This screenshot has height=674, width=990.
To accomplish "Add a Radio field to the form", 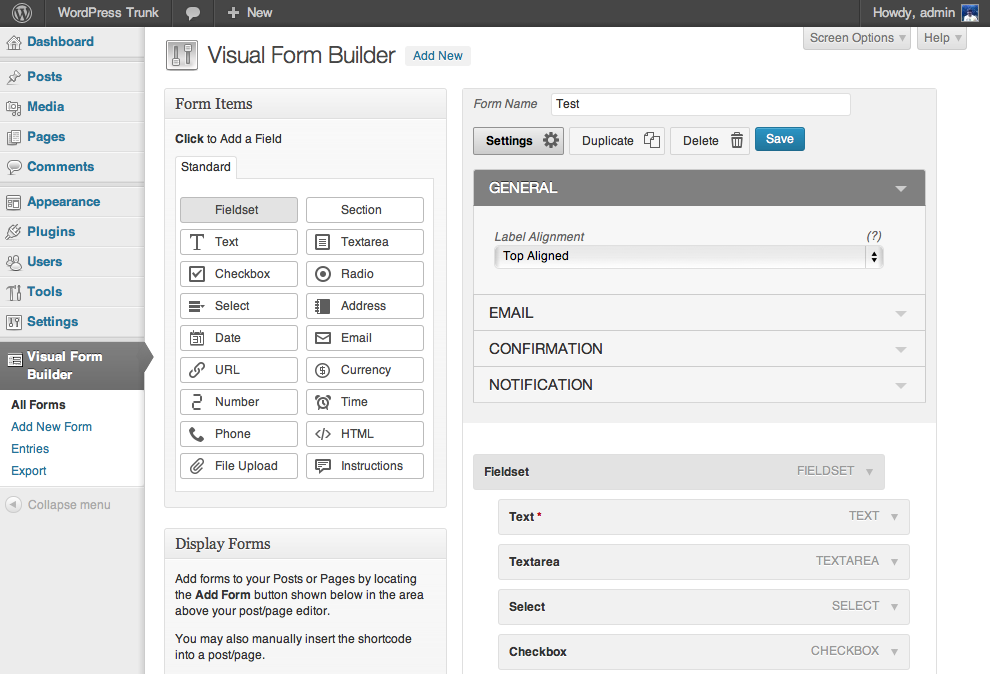I will pos(365,274).
